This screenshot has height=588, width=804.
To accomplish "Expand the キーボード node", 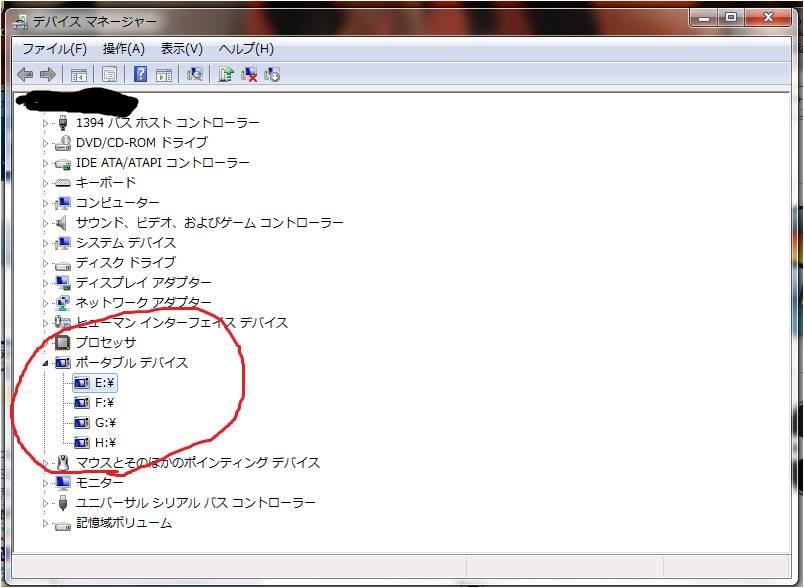I will [45, 183].
